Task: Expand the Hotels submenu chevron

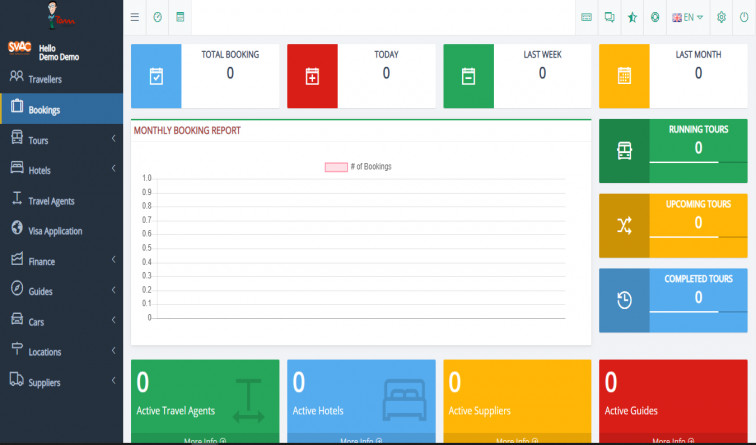Action: (x=113, y=168)
